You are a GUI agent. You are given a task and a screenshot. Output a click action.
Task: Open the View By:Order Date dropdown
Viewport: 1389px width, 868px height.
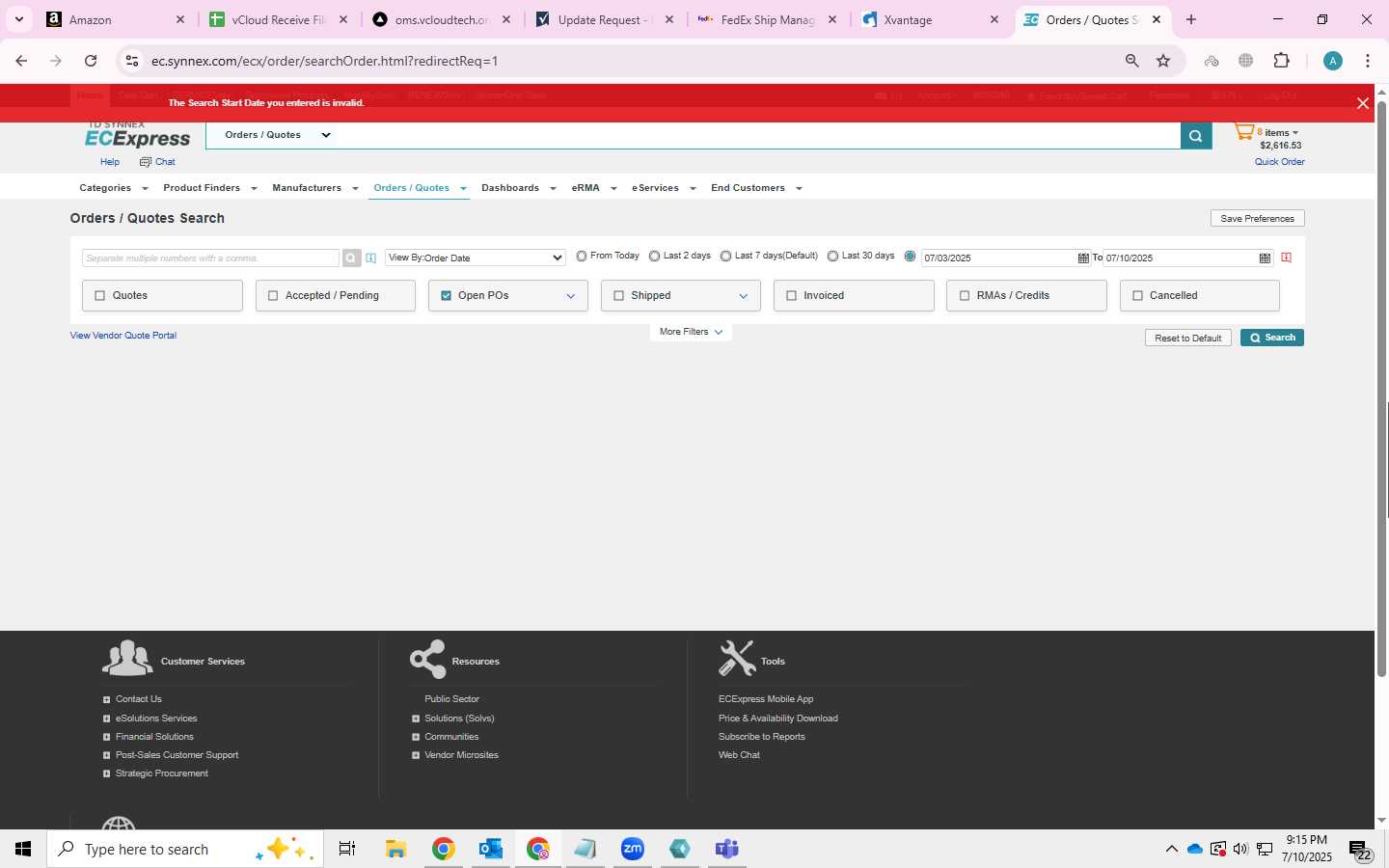[x=475, y=258]
